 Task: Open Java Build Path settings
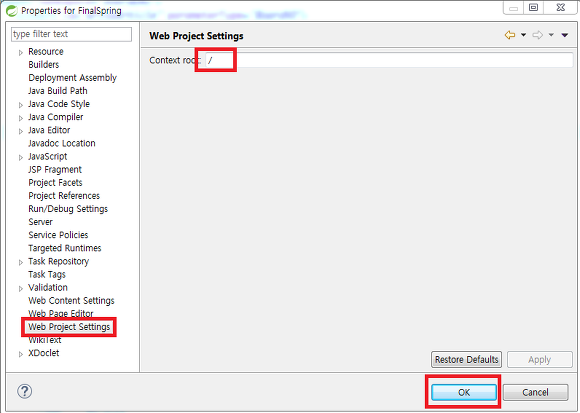[58, 91]
